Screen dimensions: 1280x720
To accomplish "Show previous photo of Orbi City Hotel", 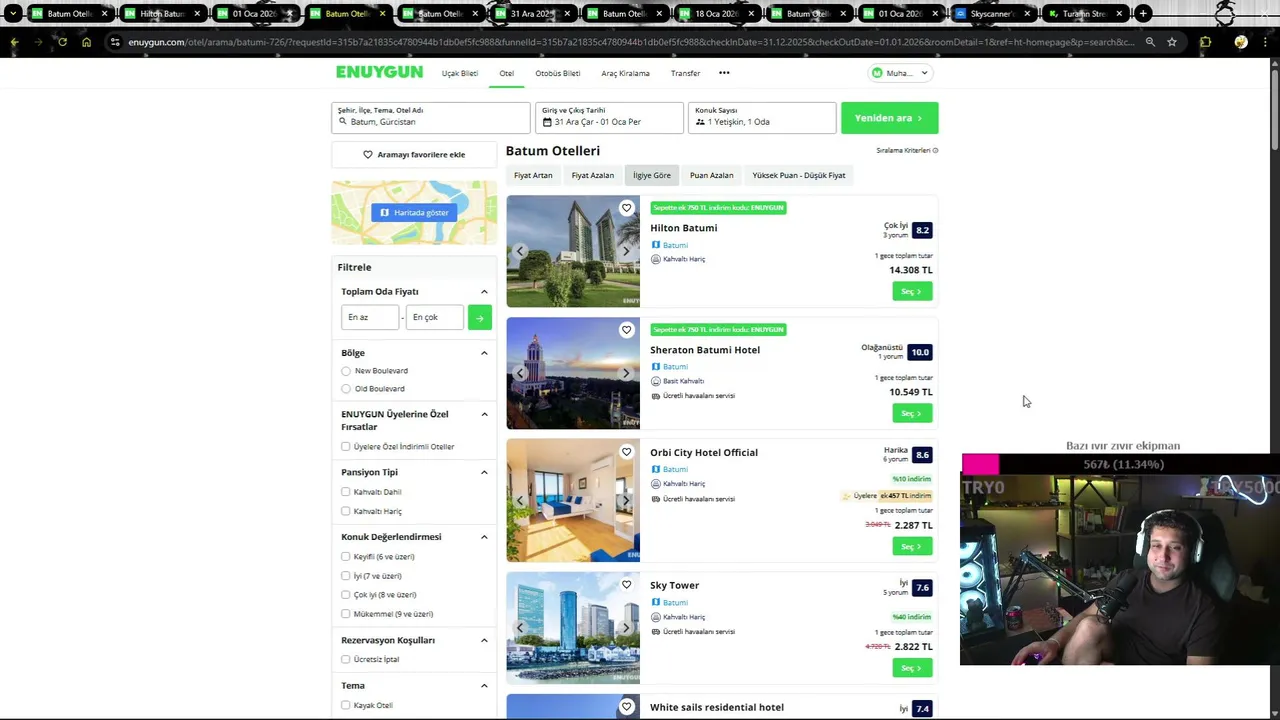I will click(520, 500).
